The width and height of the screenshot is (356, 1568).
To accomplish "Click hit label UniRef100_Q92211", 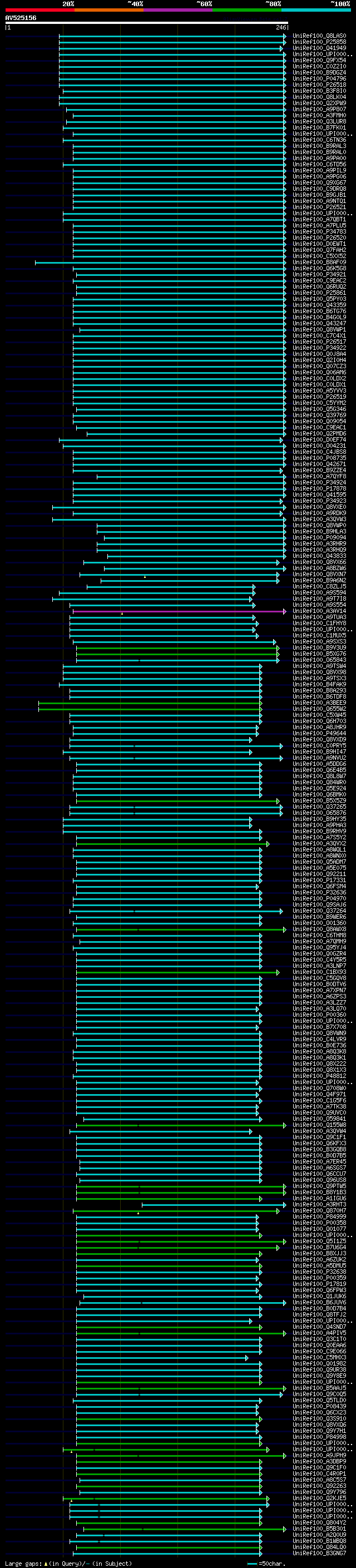I will coord(319,874).
